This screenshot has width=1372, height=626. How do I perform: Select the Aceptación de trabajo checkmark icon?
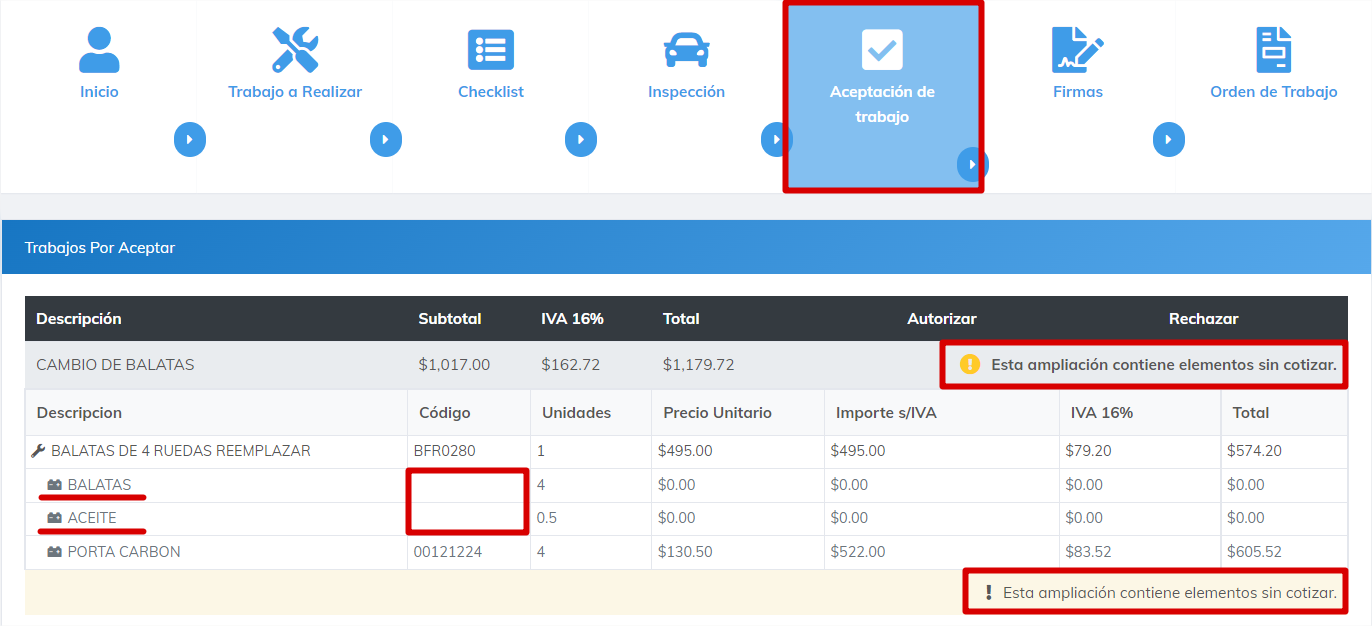pos(882,49)
